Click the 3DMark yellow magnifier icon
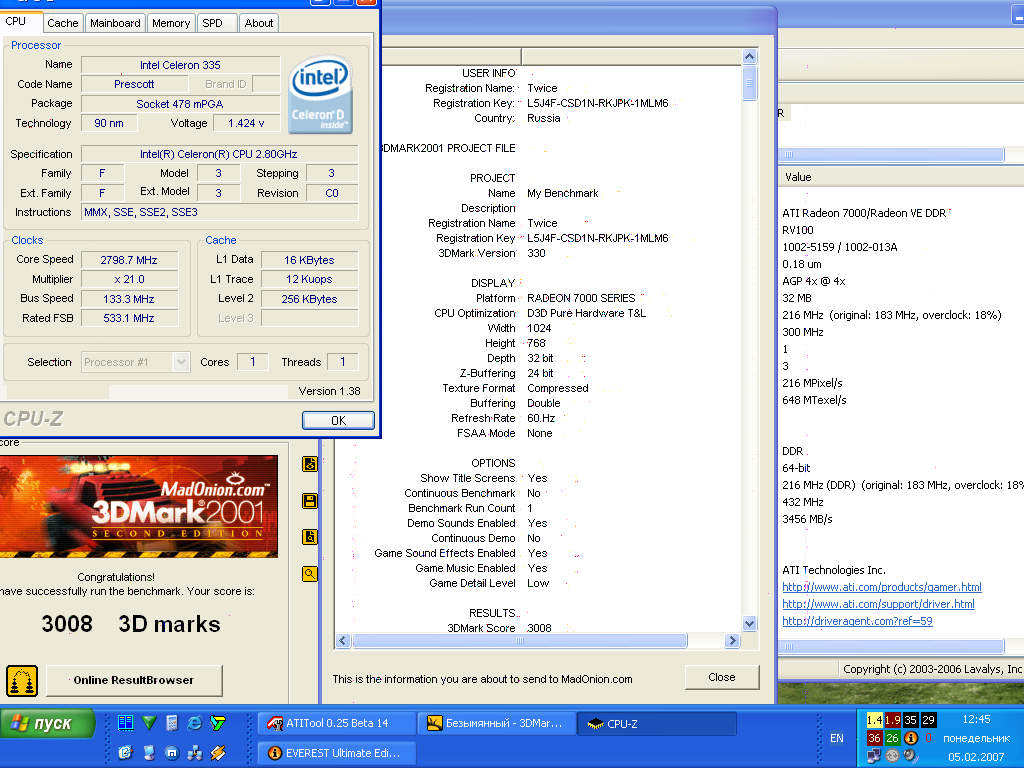Viewport: 1024px width, 768px height. pos(310,574)
